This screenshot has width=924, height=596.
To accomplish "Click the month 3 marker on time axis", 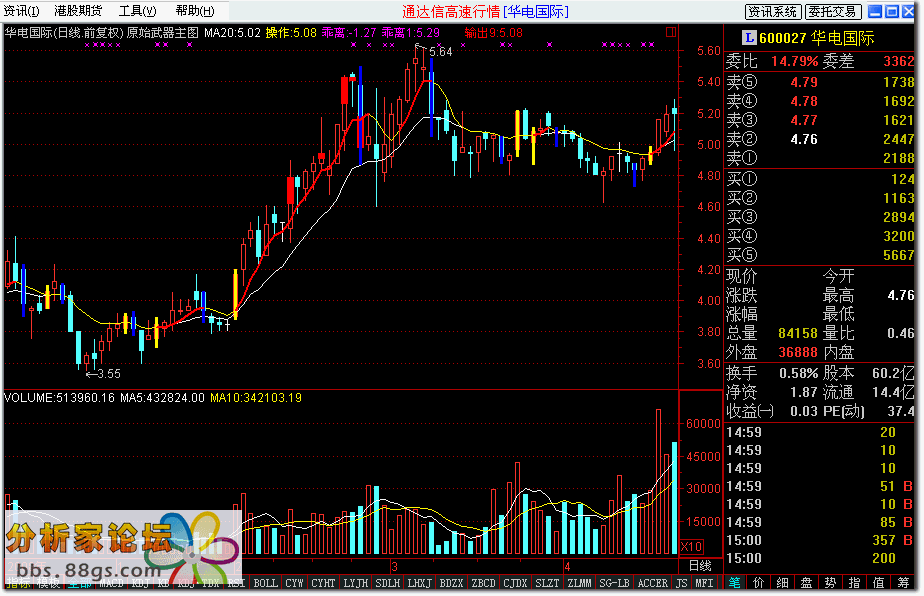I will coord(394,567).
